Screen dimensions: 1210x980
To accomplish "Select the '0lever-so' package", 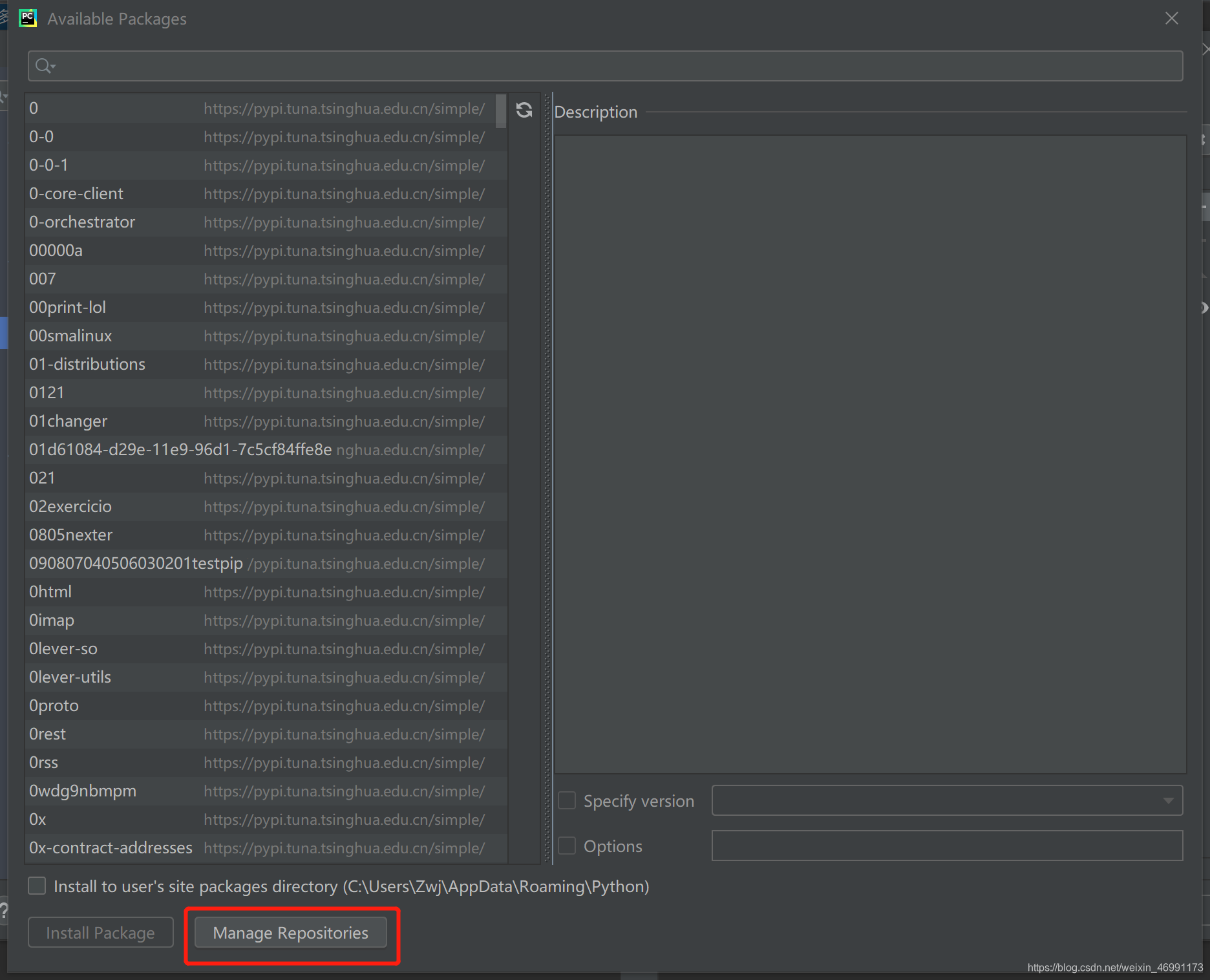I will [266, 649].
